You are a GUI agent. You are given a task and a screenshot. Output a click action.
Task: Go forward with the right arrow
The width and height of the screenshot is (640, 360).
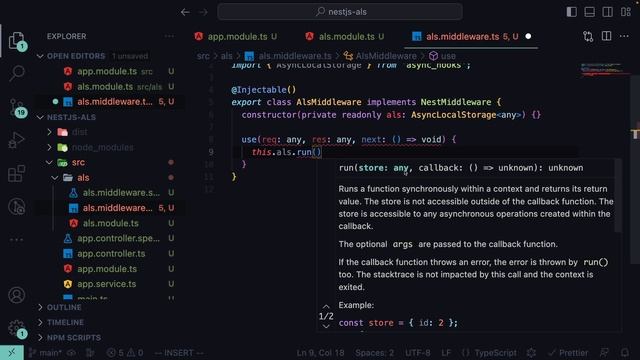tap(203, 12)
